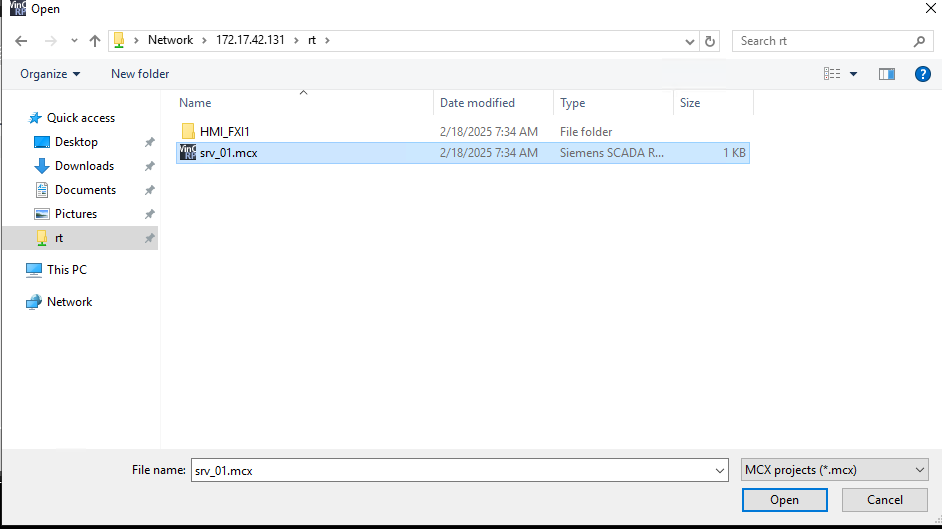
Task: Sort by the Size column
Action: 690,103
